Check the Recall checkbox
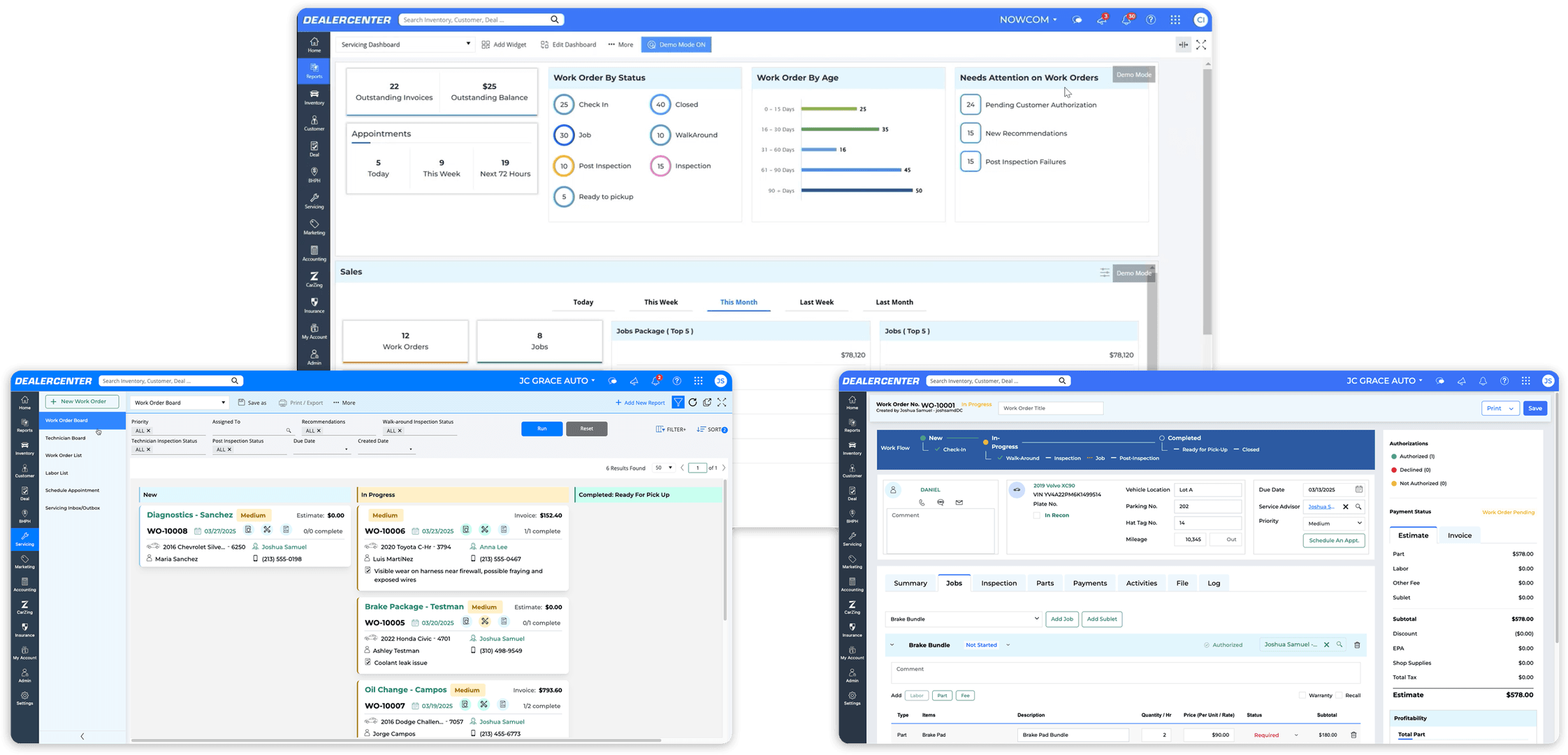 click(1339, 696)
